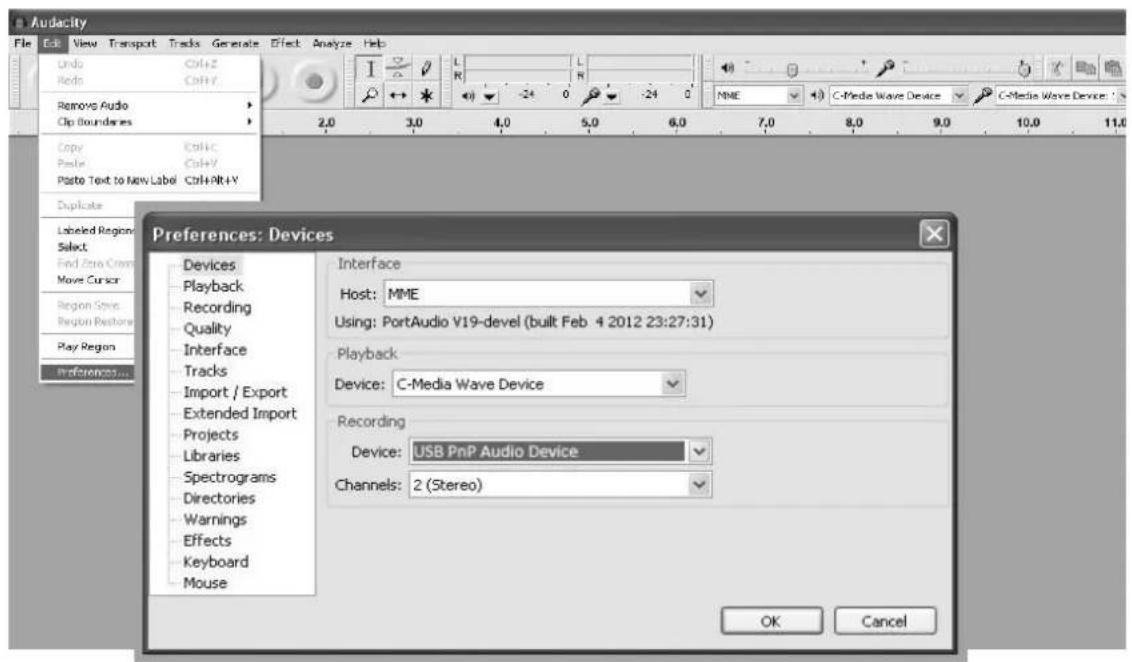
Task: Select Projects in preferences tree
Action: coord(211,435)
